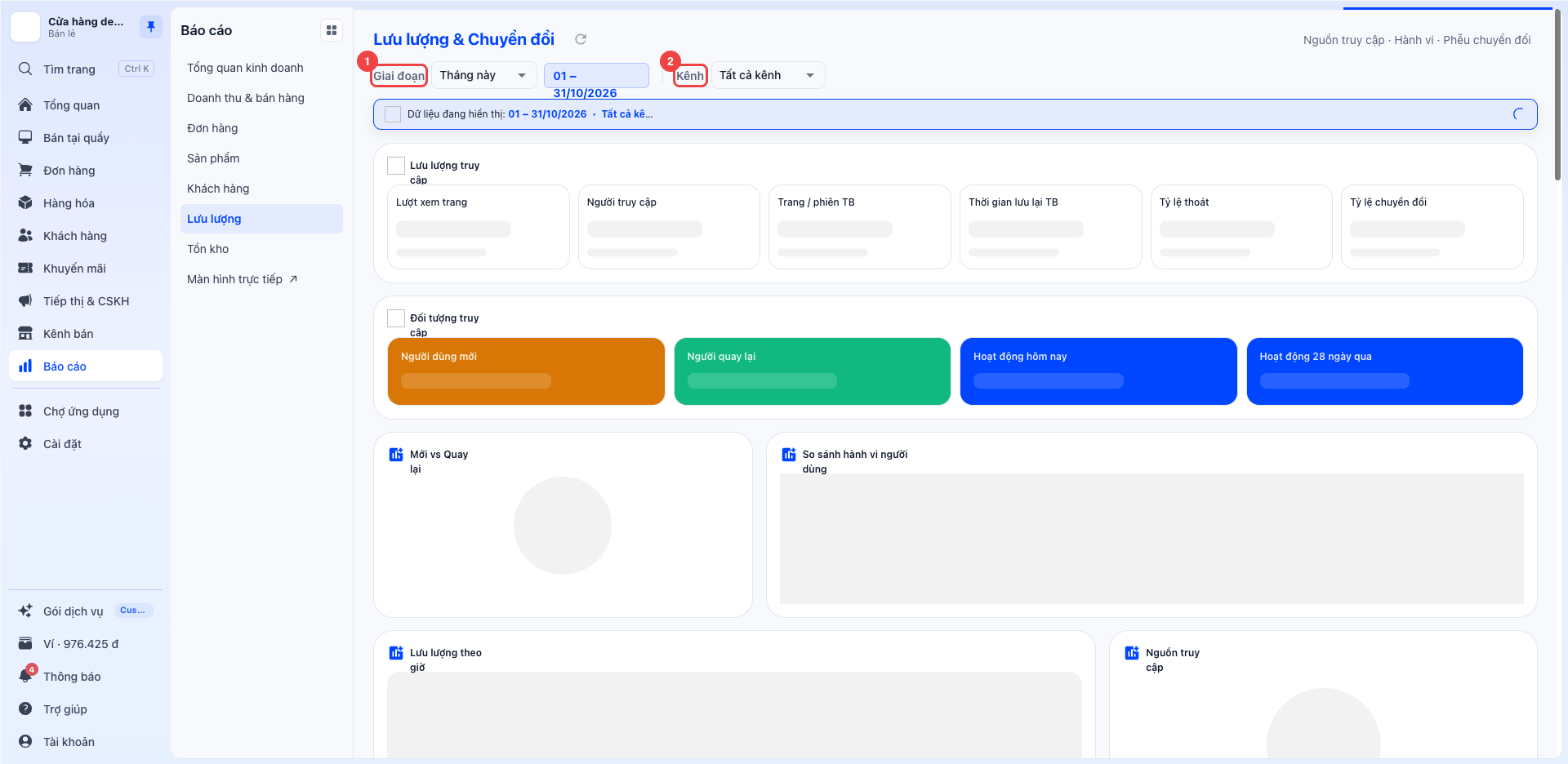Expand the Tất cả kênh channel dropdown
The height and width of the screenshot is (764, 1568).
[x=768, y=75]
